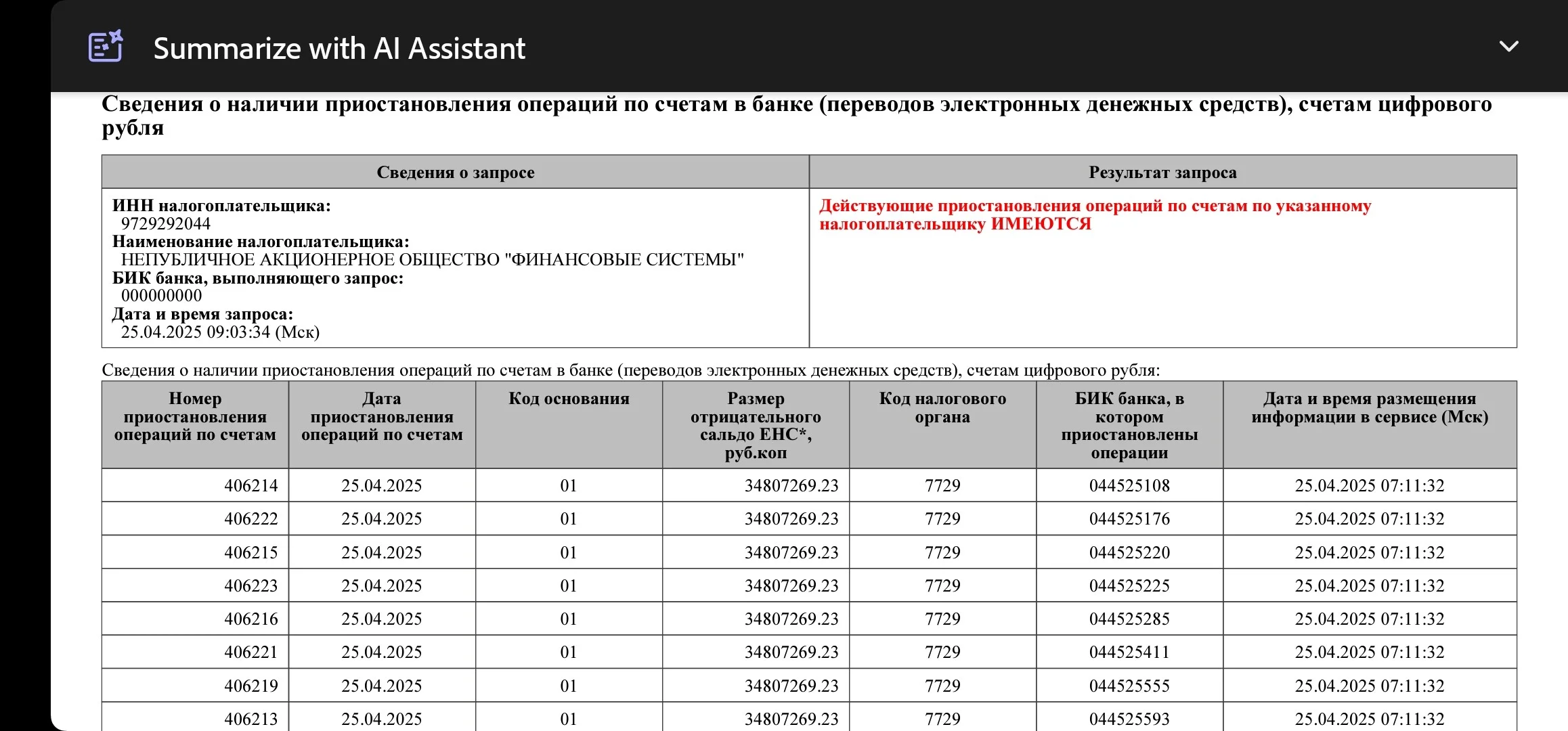Select suspension number 406222
Viewport: 1568px width, 731px height.
point(251,518)
